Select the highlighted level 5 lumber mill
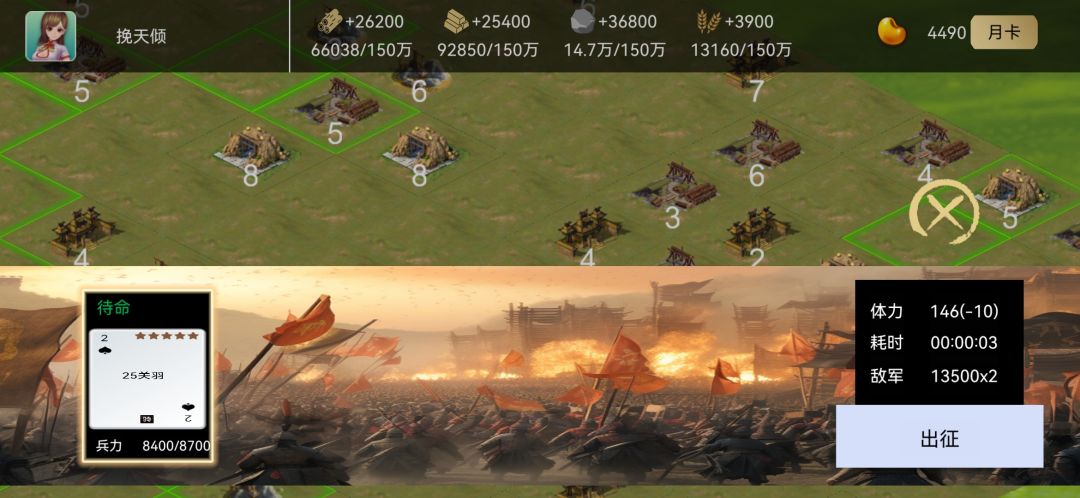This screenshot has height=498, width=1080. (337, 105)
